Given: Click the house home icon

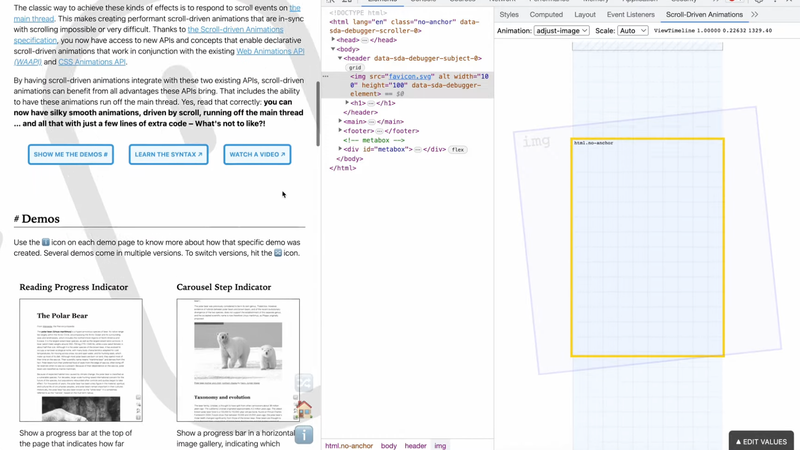Looking at the screenshot, I should pos(304,409).
